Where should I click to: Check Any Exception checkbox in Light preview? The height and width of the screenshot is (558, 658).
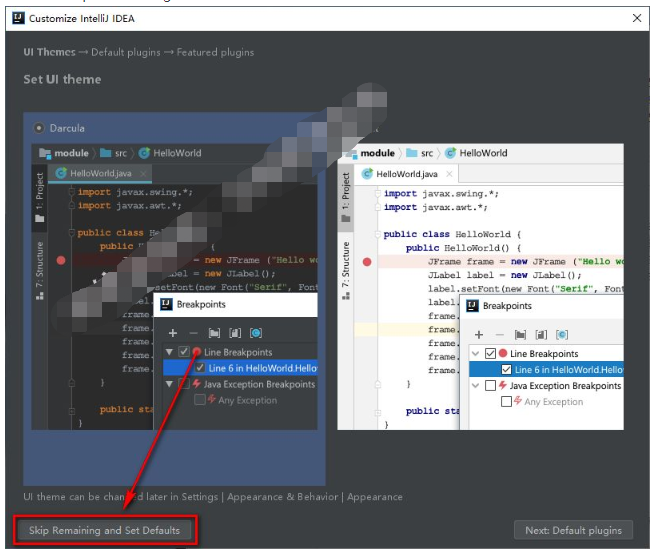507,402
